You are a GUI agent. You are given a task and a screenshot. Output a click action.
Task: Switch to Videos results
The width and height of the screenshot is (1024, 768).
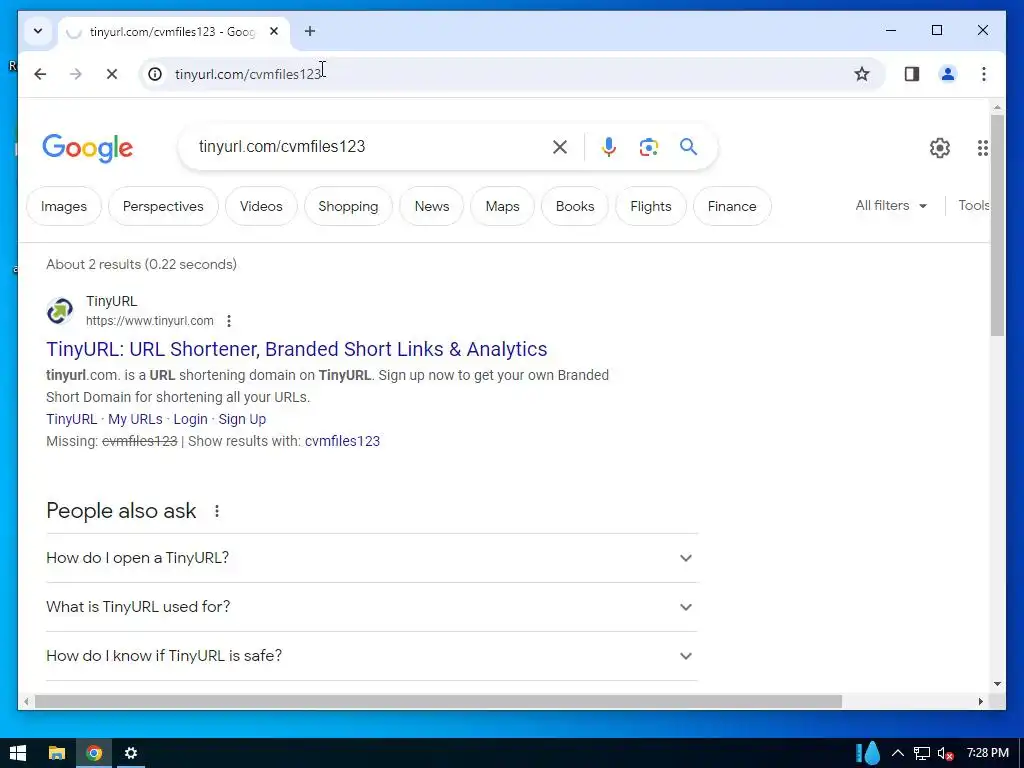click(261, 206)
